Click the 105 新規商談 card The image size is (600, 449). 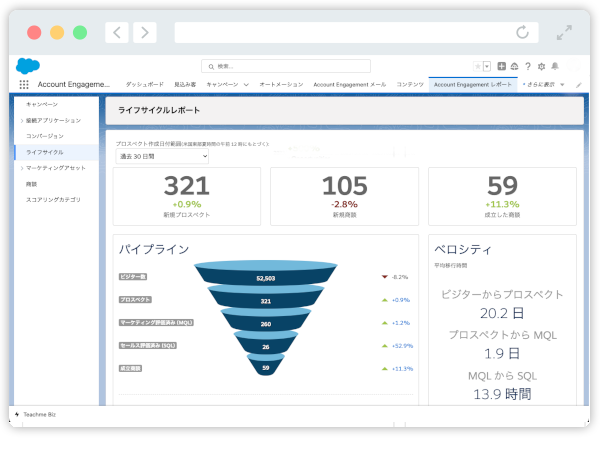(344, 196)
